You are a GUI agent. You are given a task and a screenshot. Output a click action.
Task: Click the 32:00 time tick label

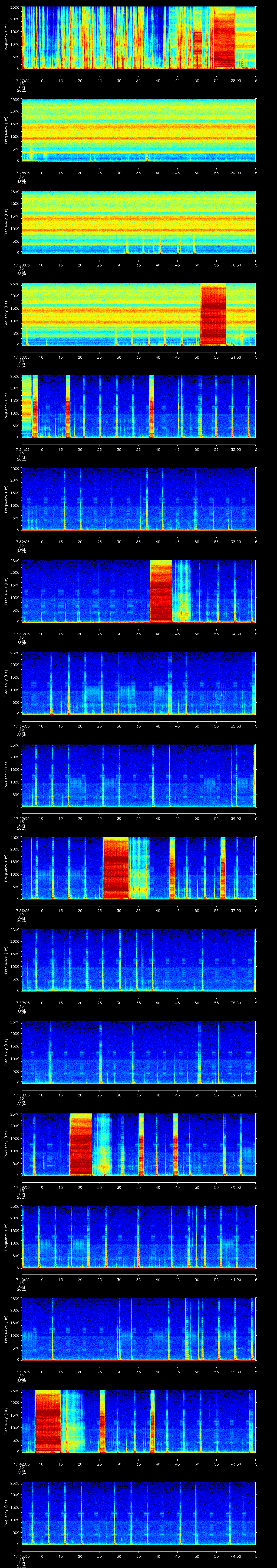pos(236,449)
